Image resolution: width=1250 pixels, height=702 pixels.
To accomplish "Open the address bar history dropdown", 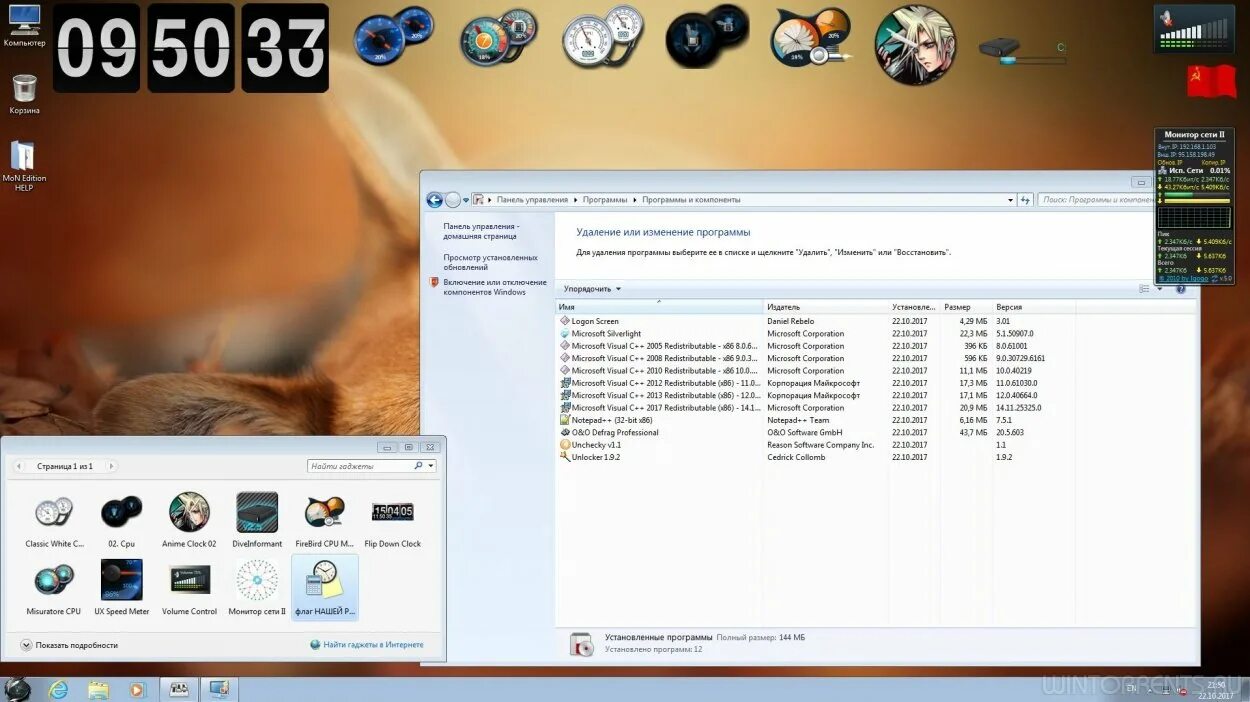I will point(1010,200).
